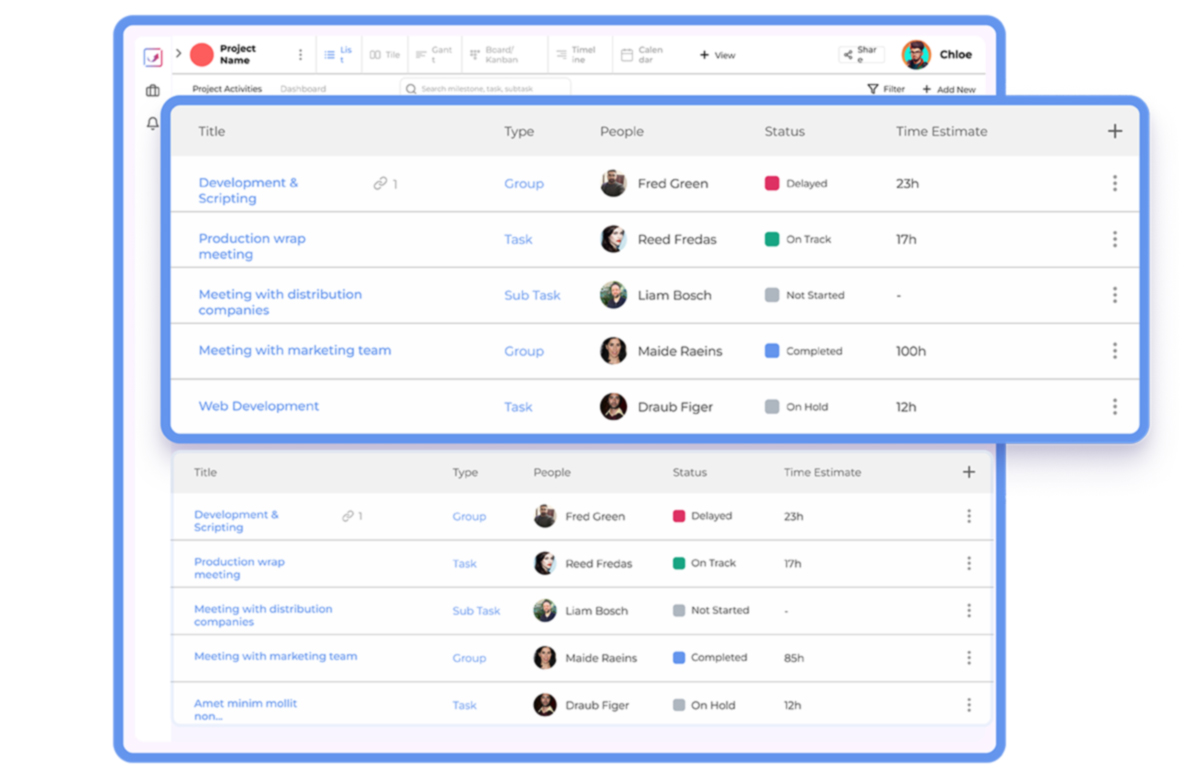
Task: Expand the project options via the chevron
Action: click(x=178, y=54)
